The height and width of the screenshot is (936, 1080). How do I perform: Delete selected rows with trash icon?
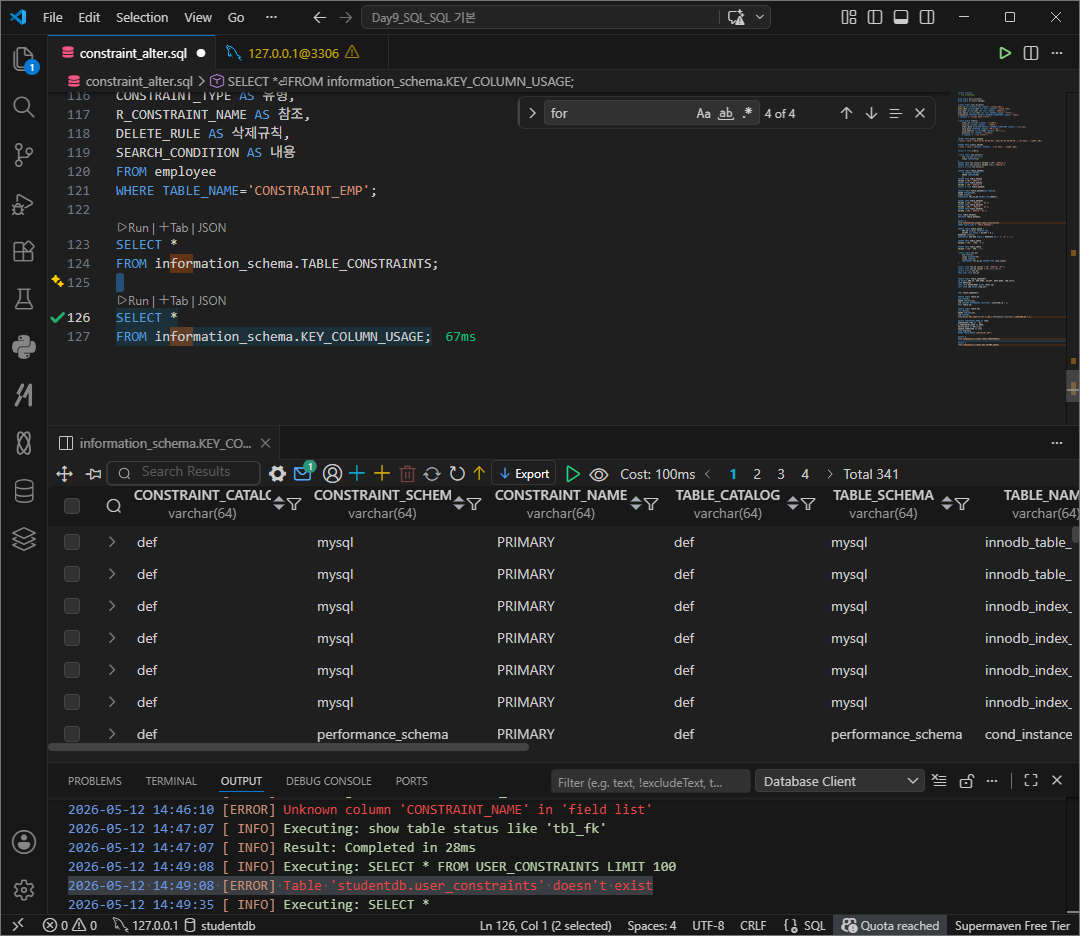click(x=407, y=473)
